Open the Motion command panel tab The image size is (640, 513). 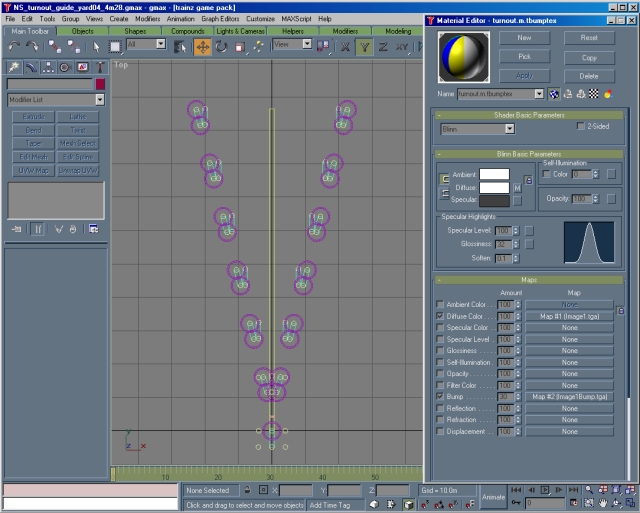point(65,67)
